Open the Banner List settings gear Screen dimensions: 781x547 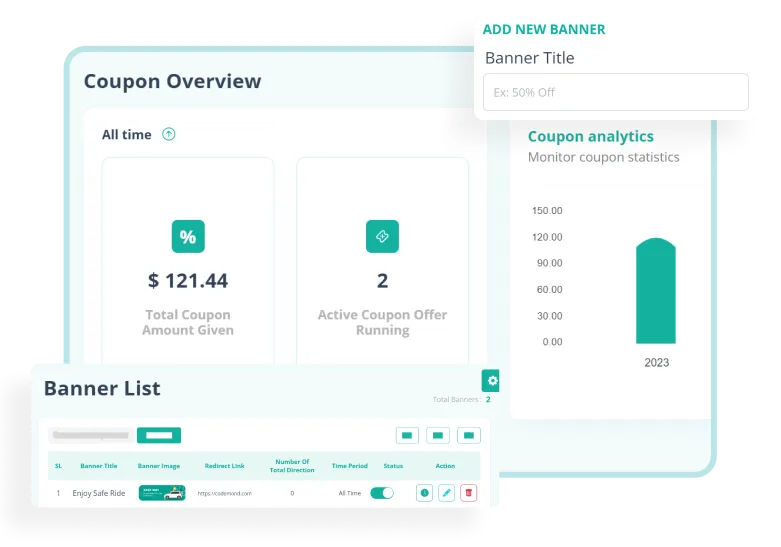[491, 381]
